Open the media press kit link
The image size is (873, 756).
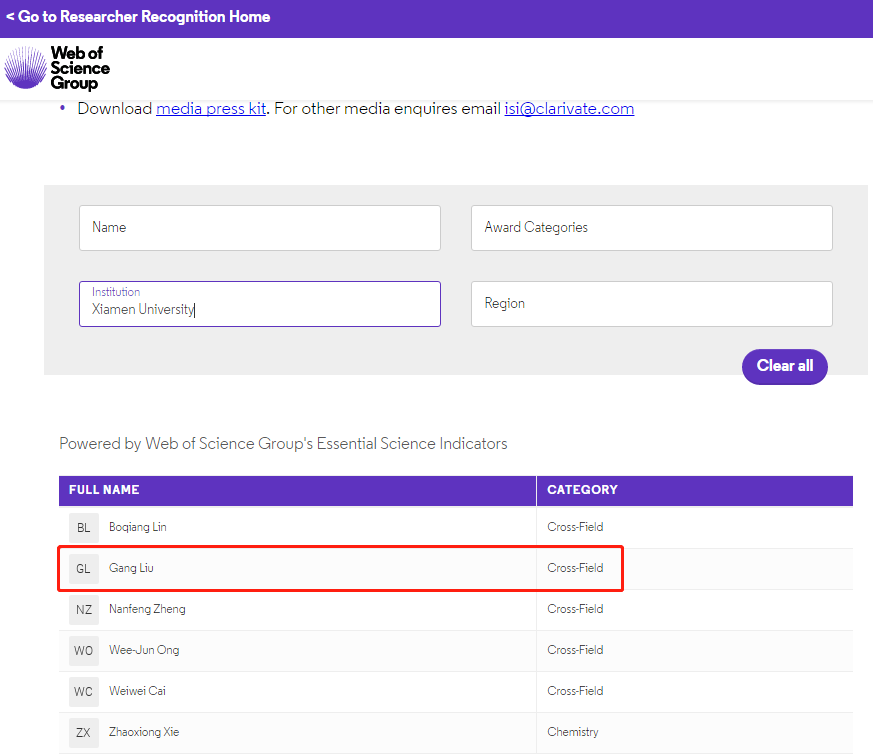pyautogui.click(x=211, y=108)
